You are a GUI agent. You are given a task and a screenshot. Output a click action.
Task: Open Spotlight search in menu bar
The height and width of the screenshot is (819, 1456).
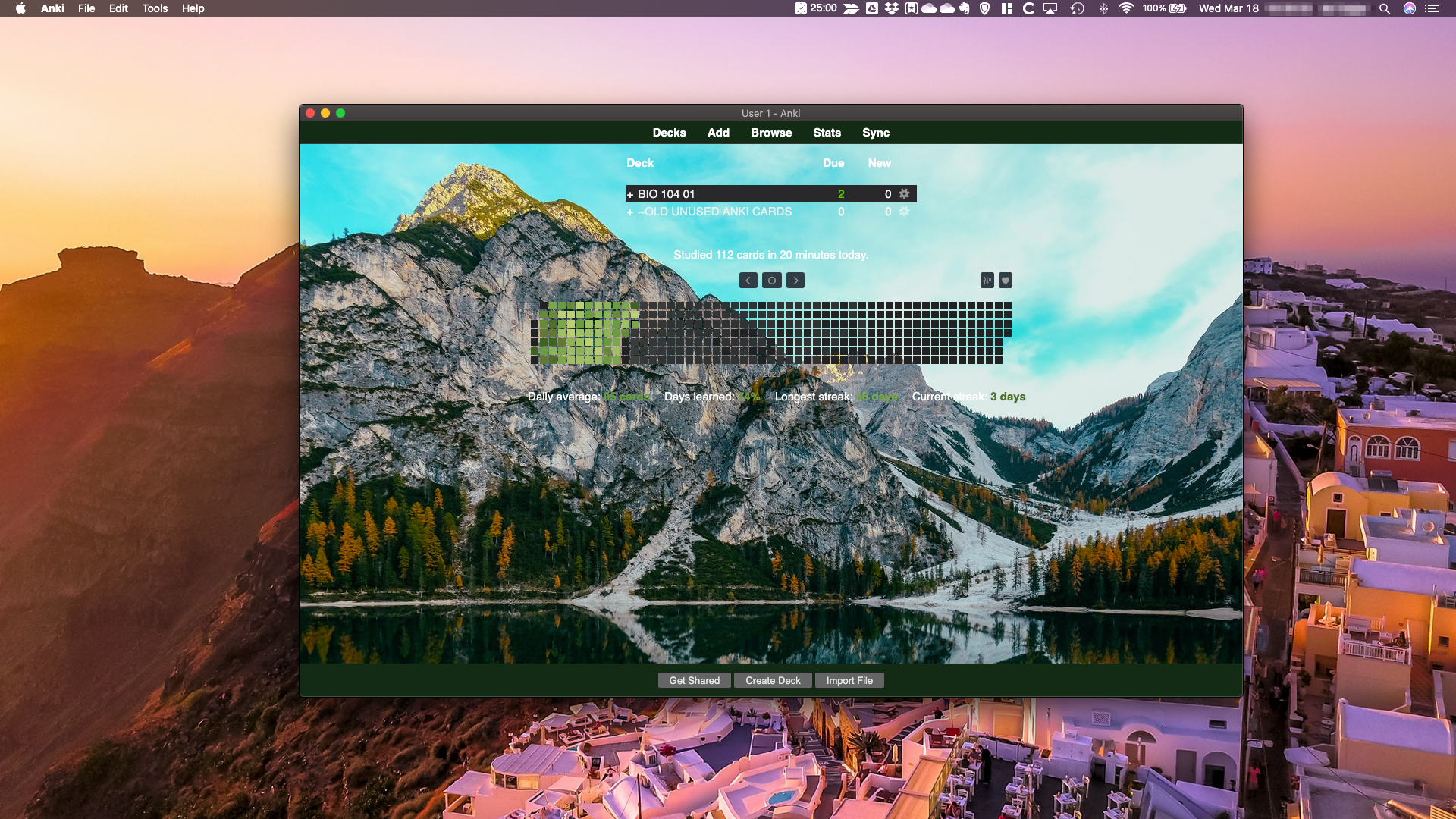(1384, 8)
